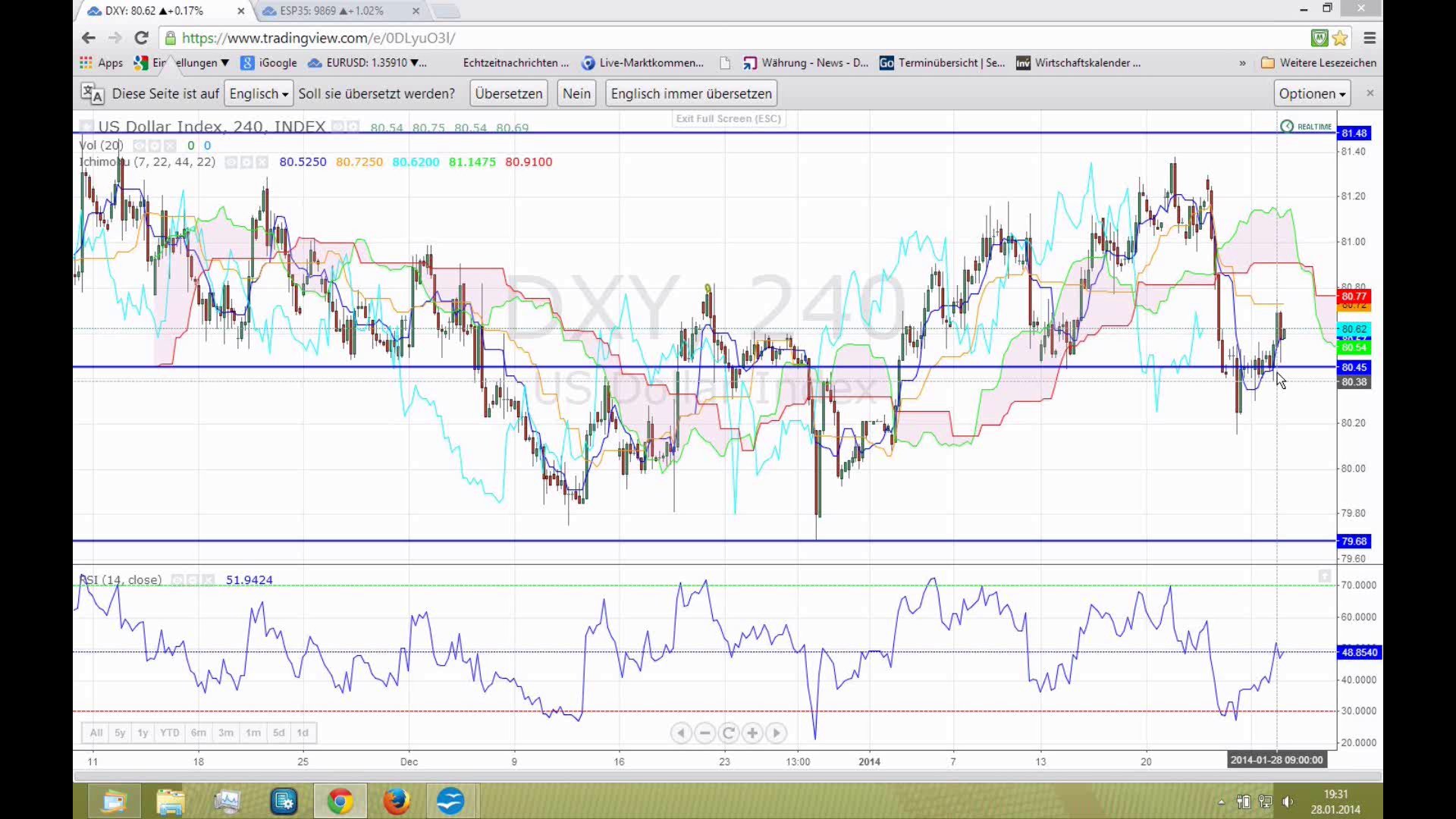Open the Englisch language dropdown
Screen dimensions: 1456x819
click(x=259, y=94)
